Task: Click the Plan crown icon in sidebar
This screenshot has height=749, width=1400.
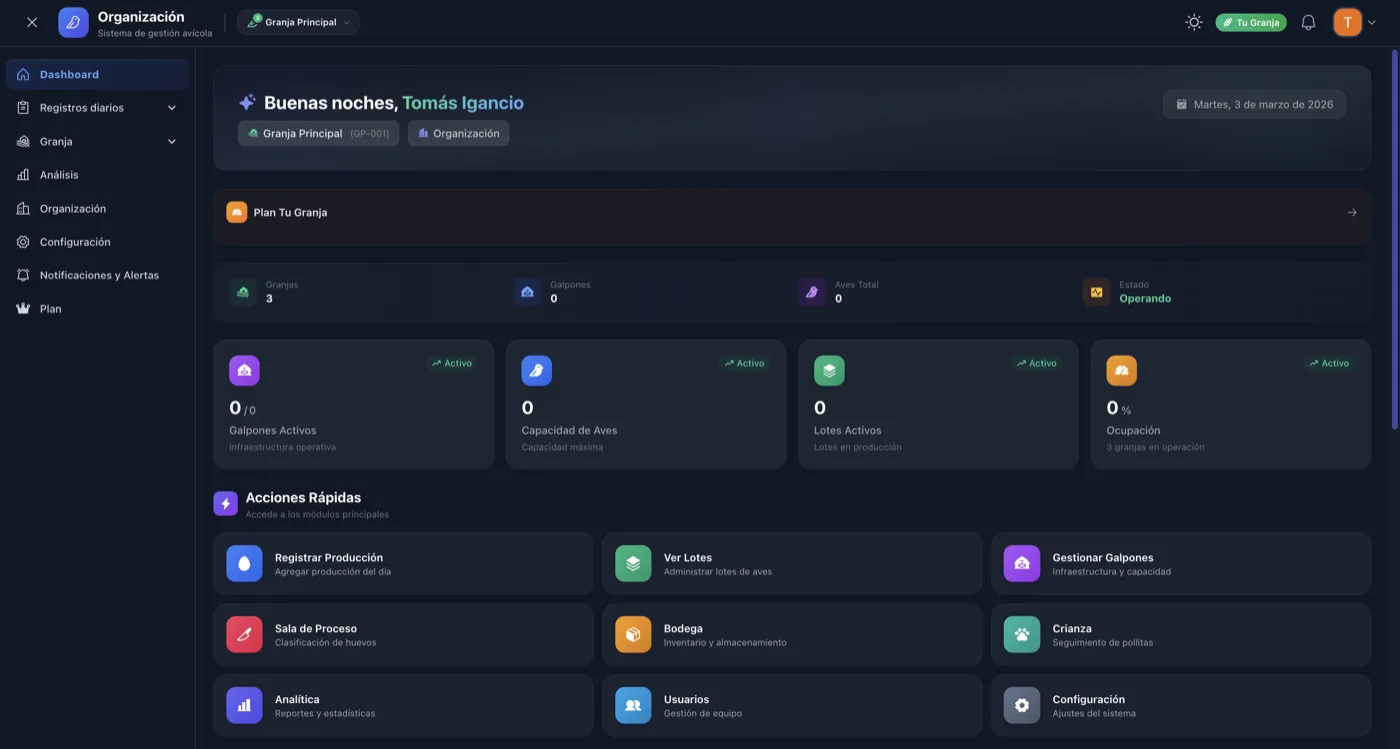Action: (x=23, y=309)
